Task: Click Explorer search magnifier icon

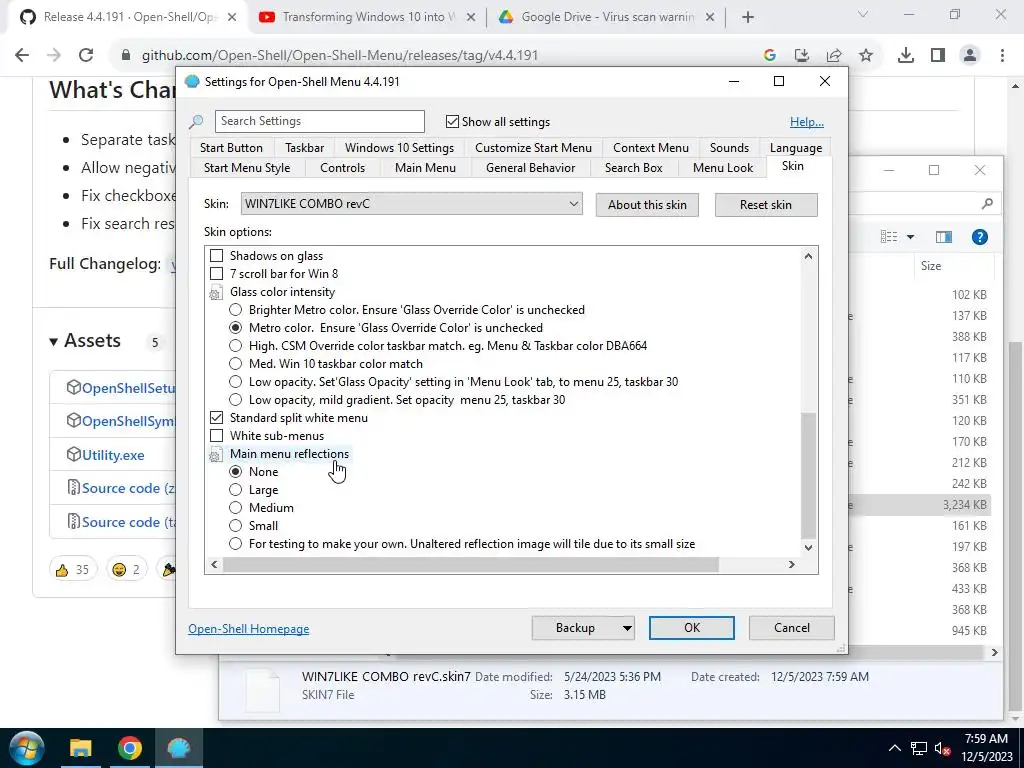Action: [x=987, y=204]
